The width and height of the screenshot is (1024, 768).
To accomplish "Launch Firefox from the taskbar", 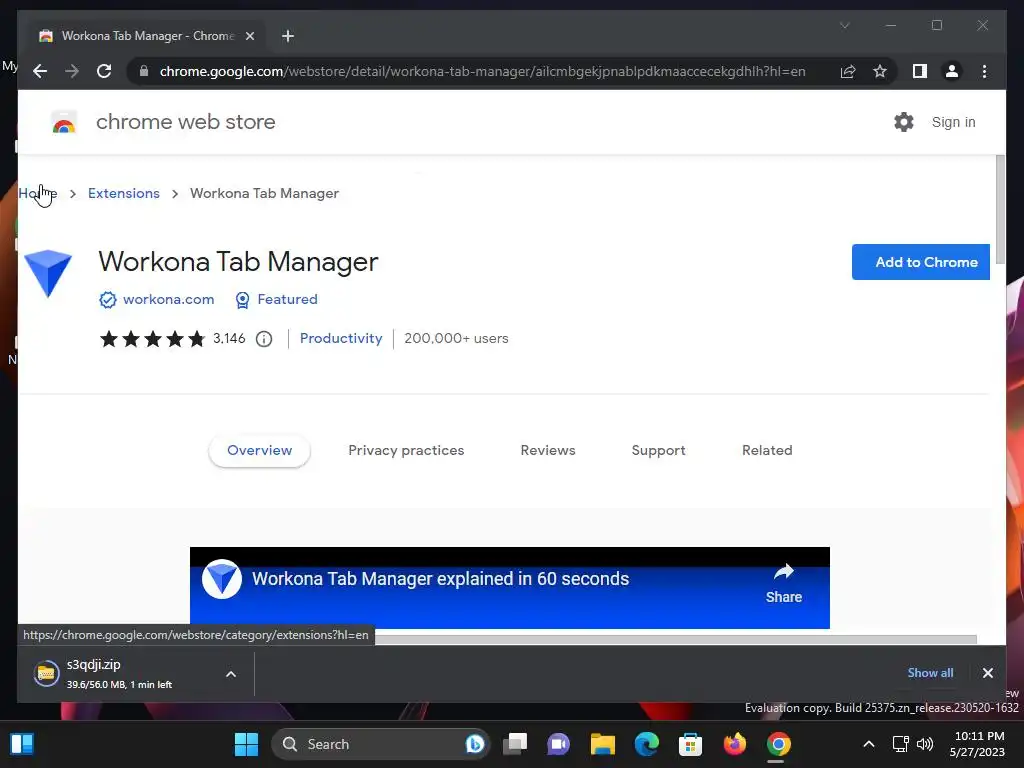I will pyautogui.click(x=735, y=744).
